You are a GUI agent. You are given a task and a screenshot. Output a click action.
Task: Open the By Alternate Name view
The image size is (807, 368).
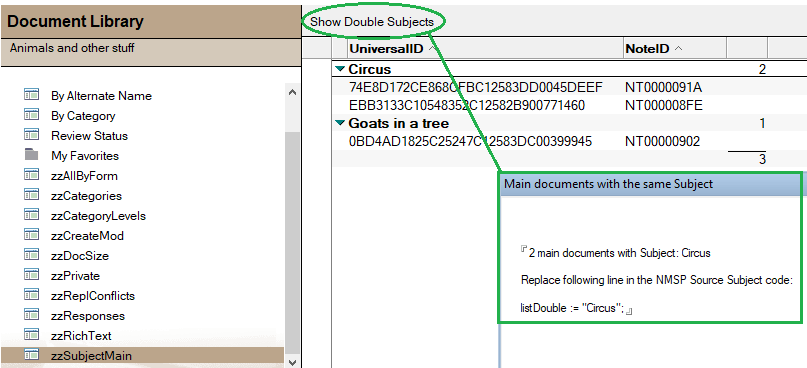101,96
